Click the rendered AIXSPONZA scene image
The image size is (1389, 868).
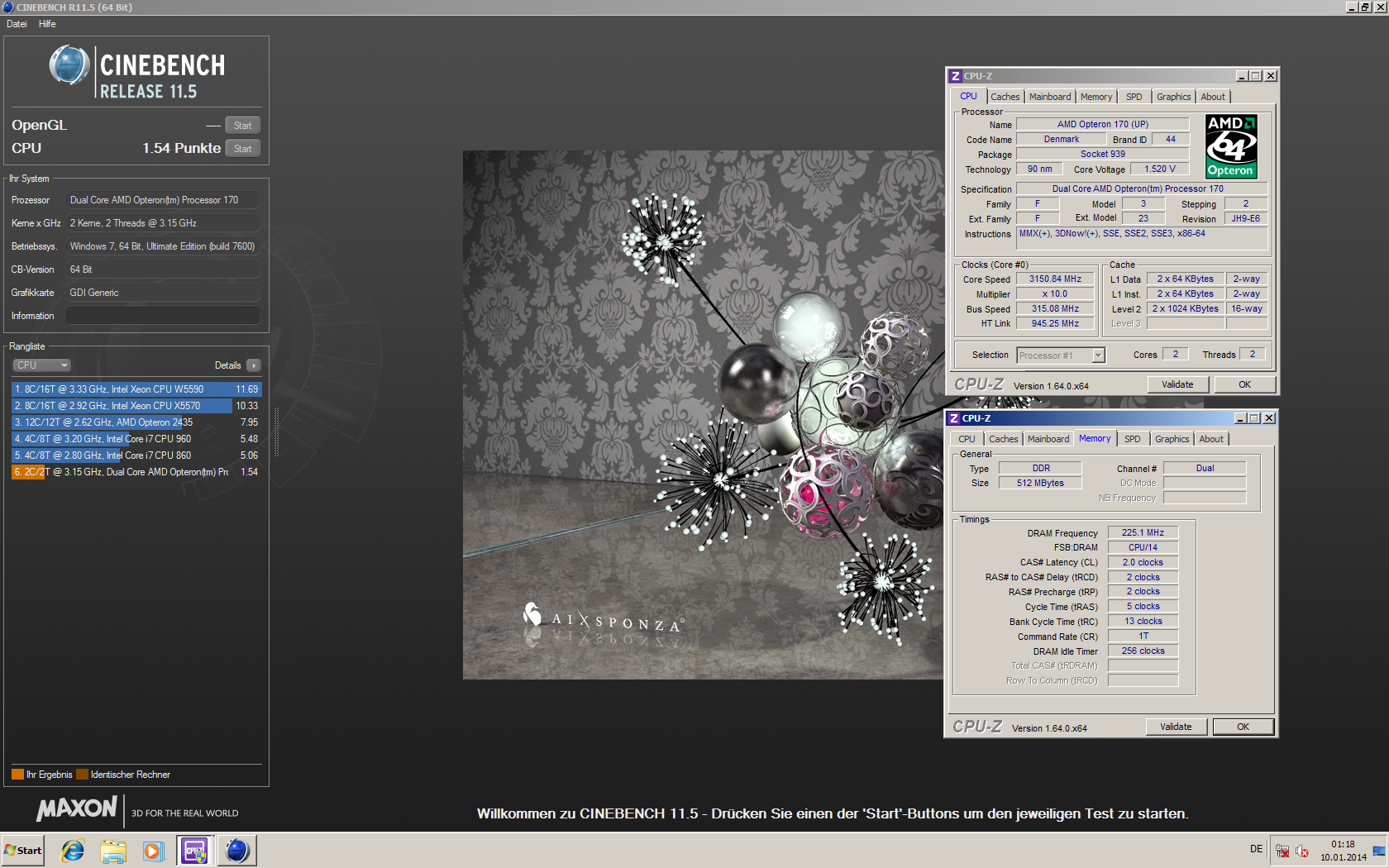tap(703, 415)
